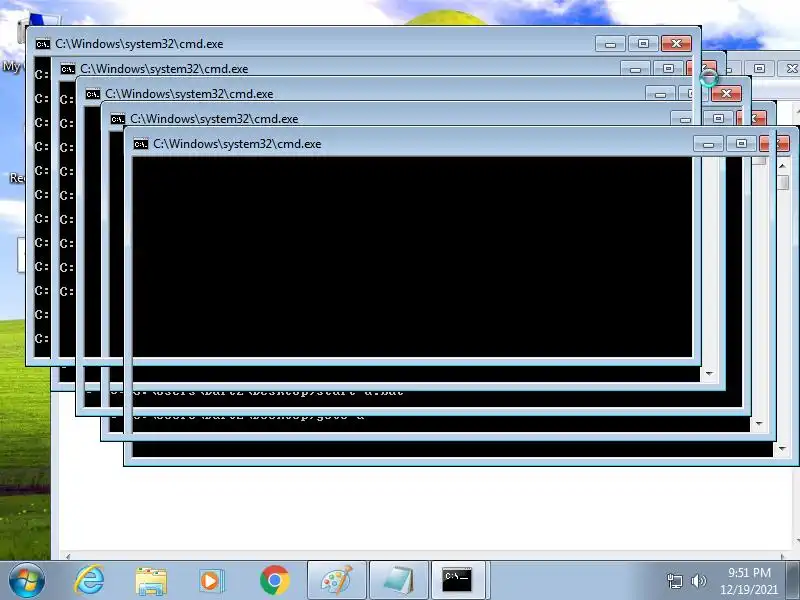Click the Show desktop strip beside the clock
800x600 pixels.
[793, 581]
